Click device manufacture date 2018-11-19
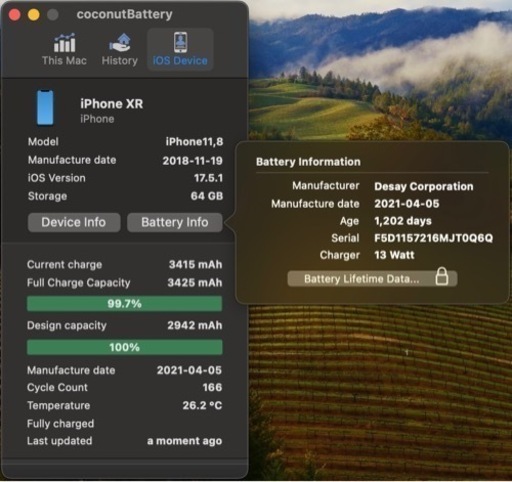The image size is (512, 482). click(x=192, y=161)
